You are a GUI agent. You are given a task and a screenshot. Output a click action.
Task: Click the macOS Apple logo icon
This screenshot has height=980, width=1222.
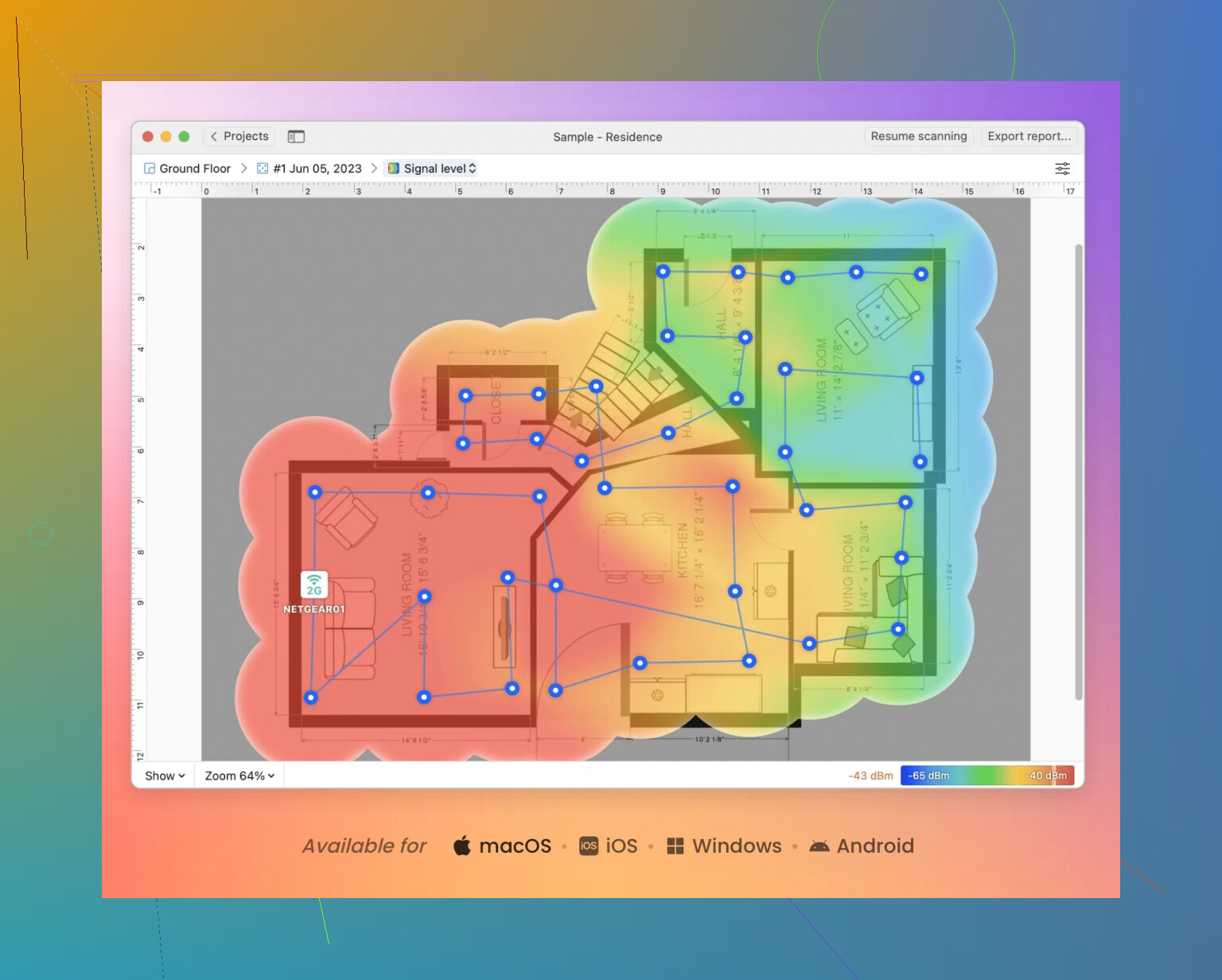pos(462,846)
